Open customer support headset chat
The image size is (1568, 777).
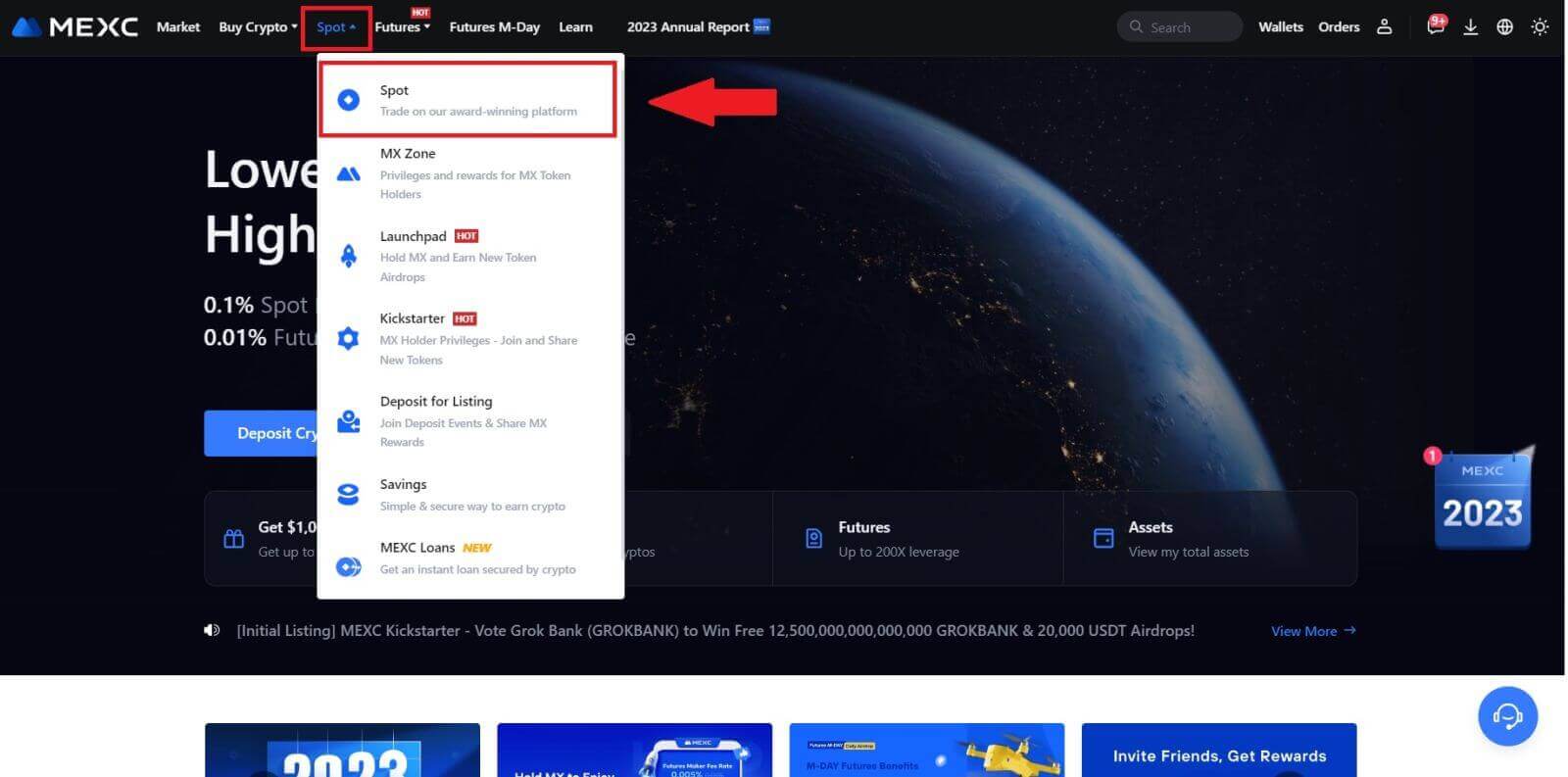1507,716
